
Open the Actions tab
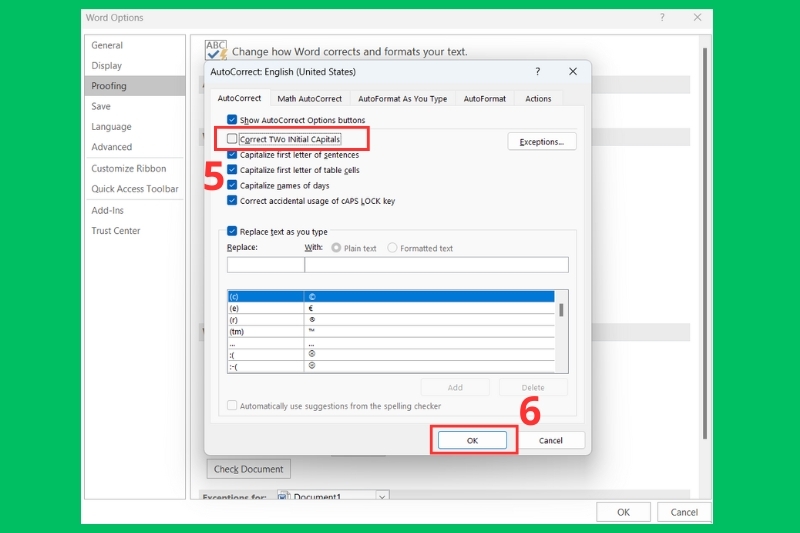click(538, 98)
